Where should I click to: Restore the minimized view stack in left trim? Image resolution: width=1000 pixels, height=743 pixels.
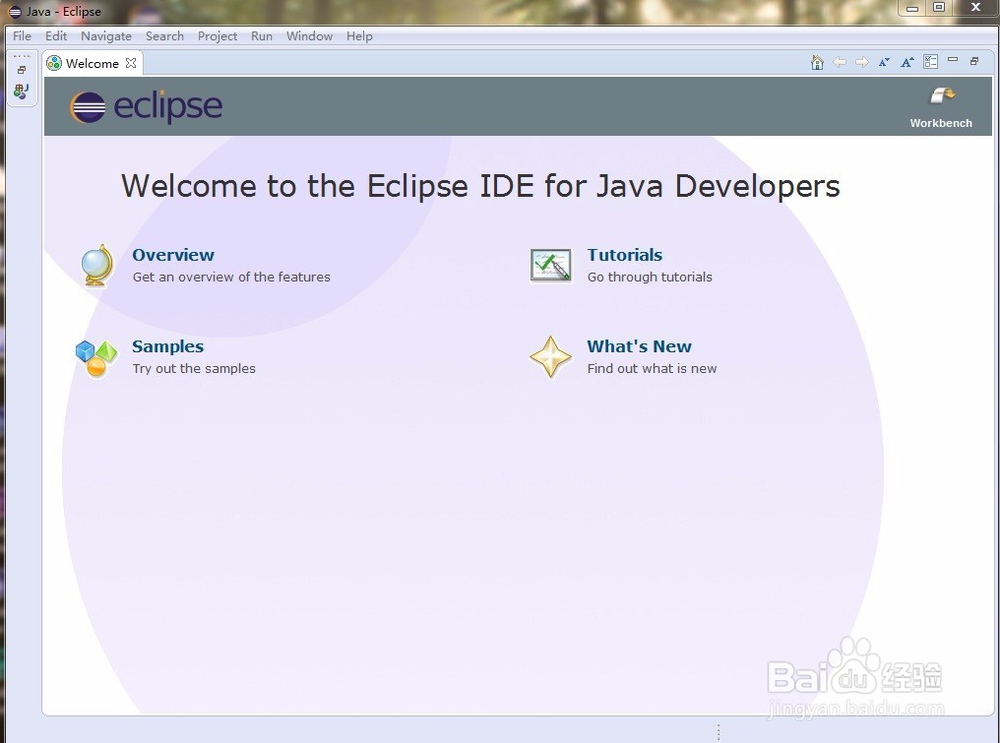pyautogui.click(x=22, y=70)
